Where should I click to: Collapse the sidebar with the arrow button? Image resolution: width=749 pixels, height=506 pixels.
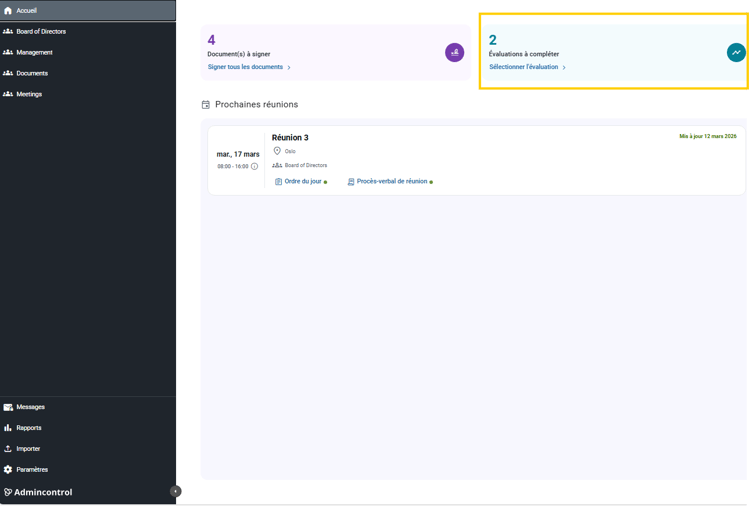coord(175,491)
